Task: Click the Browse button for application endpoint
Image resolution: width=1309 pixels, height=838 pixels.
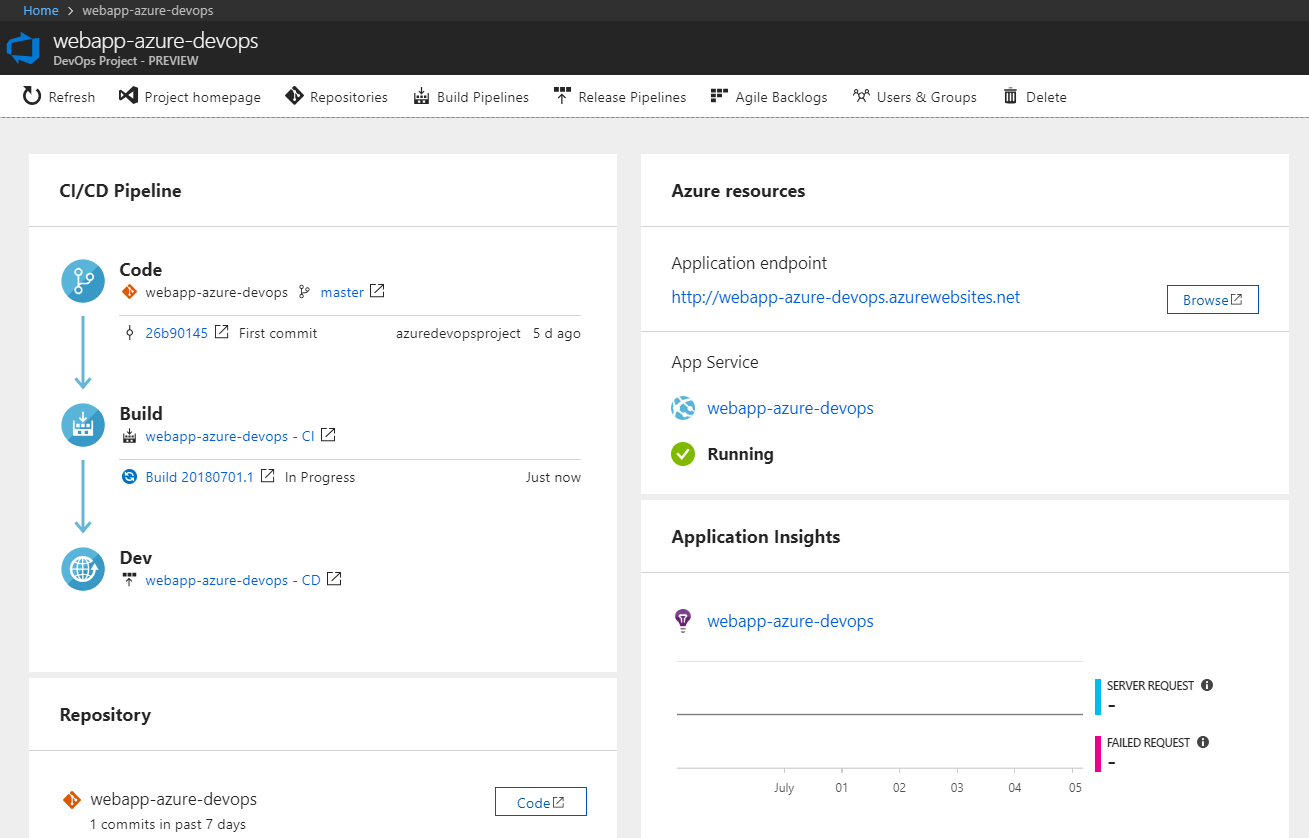Action: coord(1212,300)
